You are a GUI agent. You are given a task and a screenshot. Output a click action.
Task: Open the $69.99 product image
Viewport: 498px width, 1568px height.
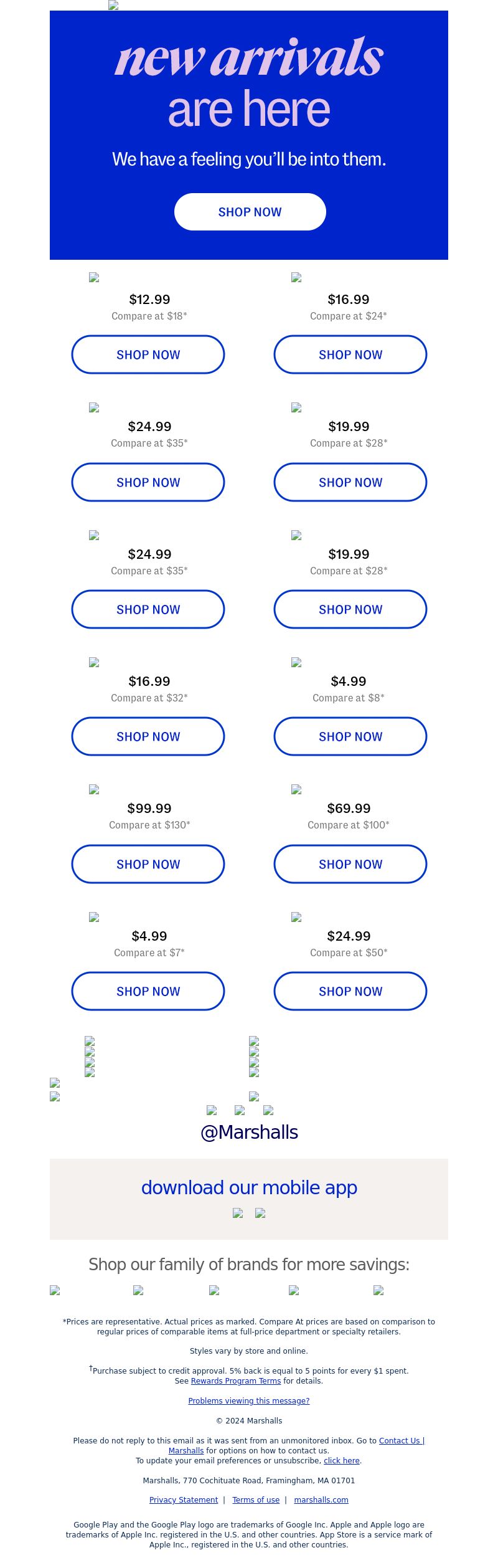coord(296,789)
